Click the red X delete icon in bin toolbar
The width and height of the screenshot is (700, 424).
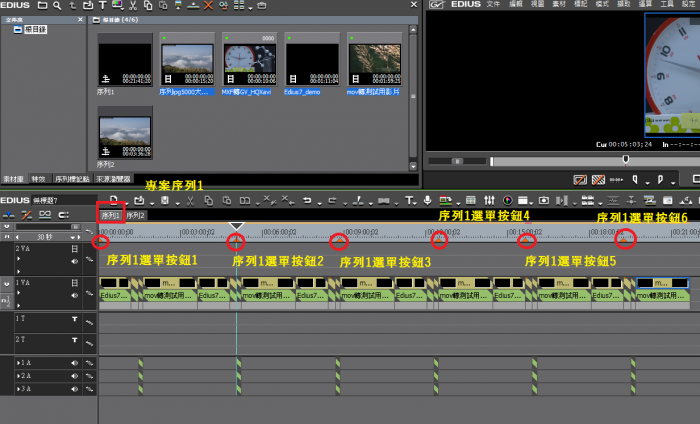208,6
